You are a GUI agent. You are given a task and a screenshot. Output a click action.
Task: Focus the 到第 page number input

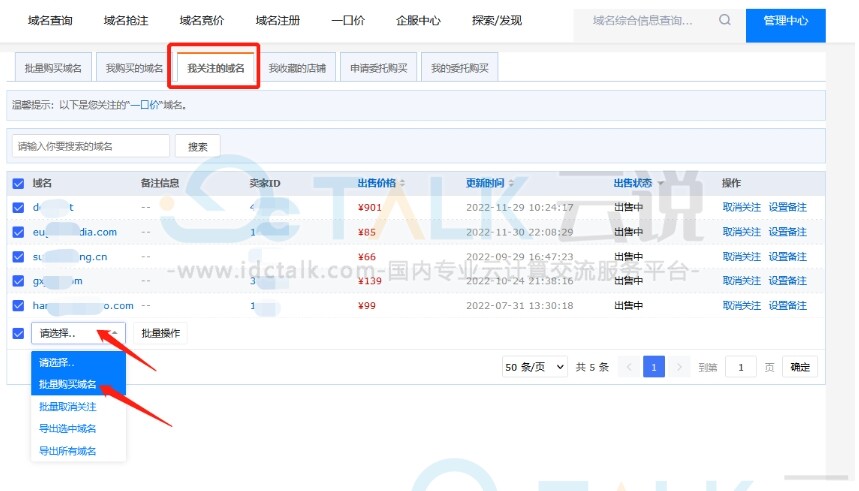point(741,367)
